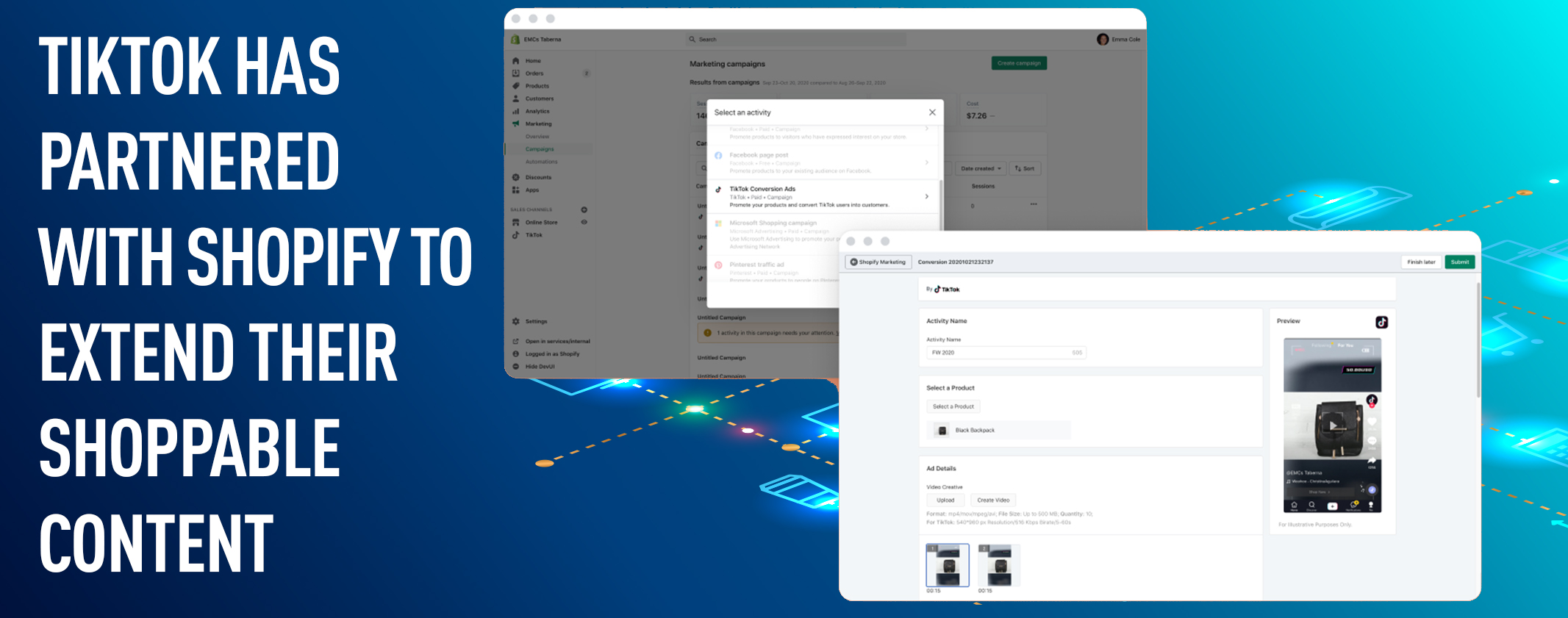1568x618 pixels.
Task: Click the Pinterest traffic ad activity row
Action: [773, 268]
